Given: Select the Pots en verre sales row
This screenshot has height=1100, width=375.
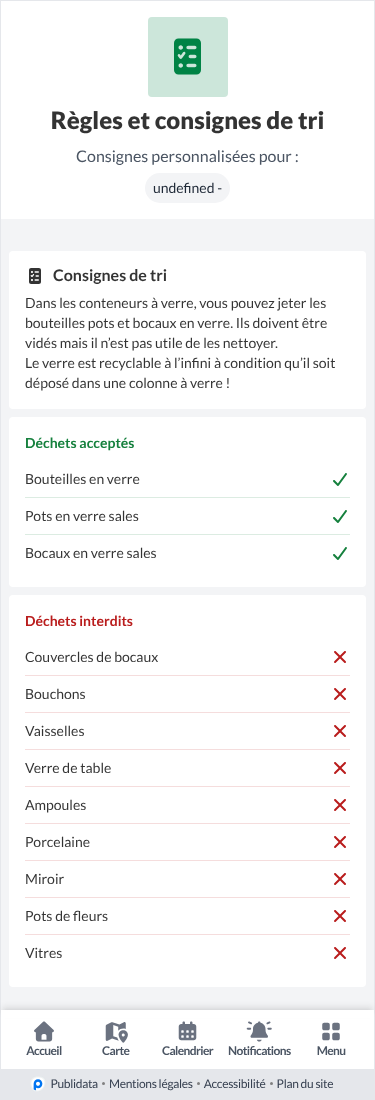Looking at the screenshot, I should [187, 516].
